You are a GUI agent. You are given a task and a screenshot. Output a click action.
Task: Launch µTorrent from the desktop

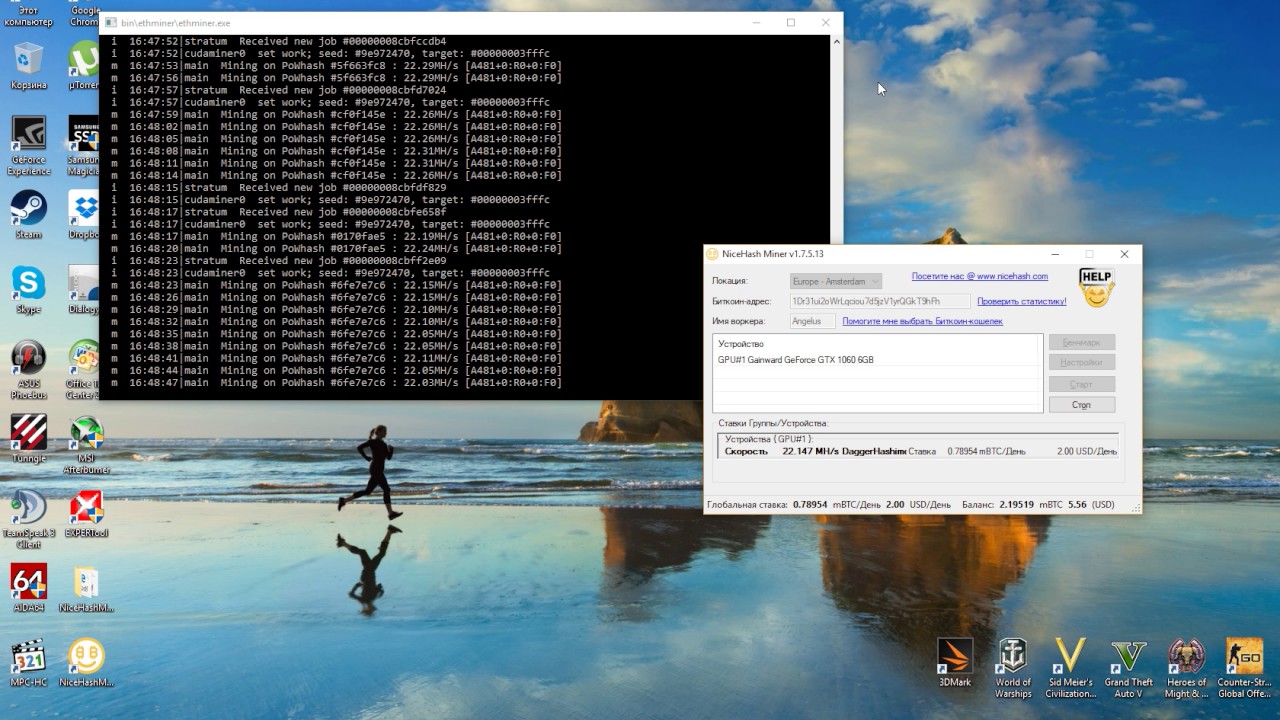84,65
